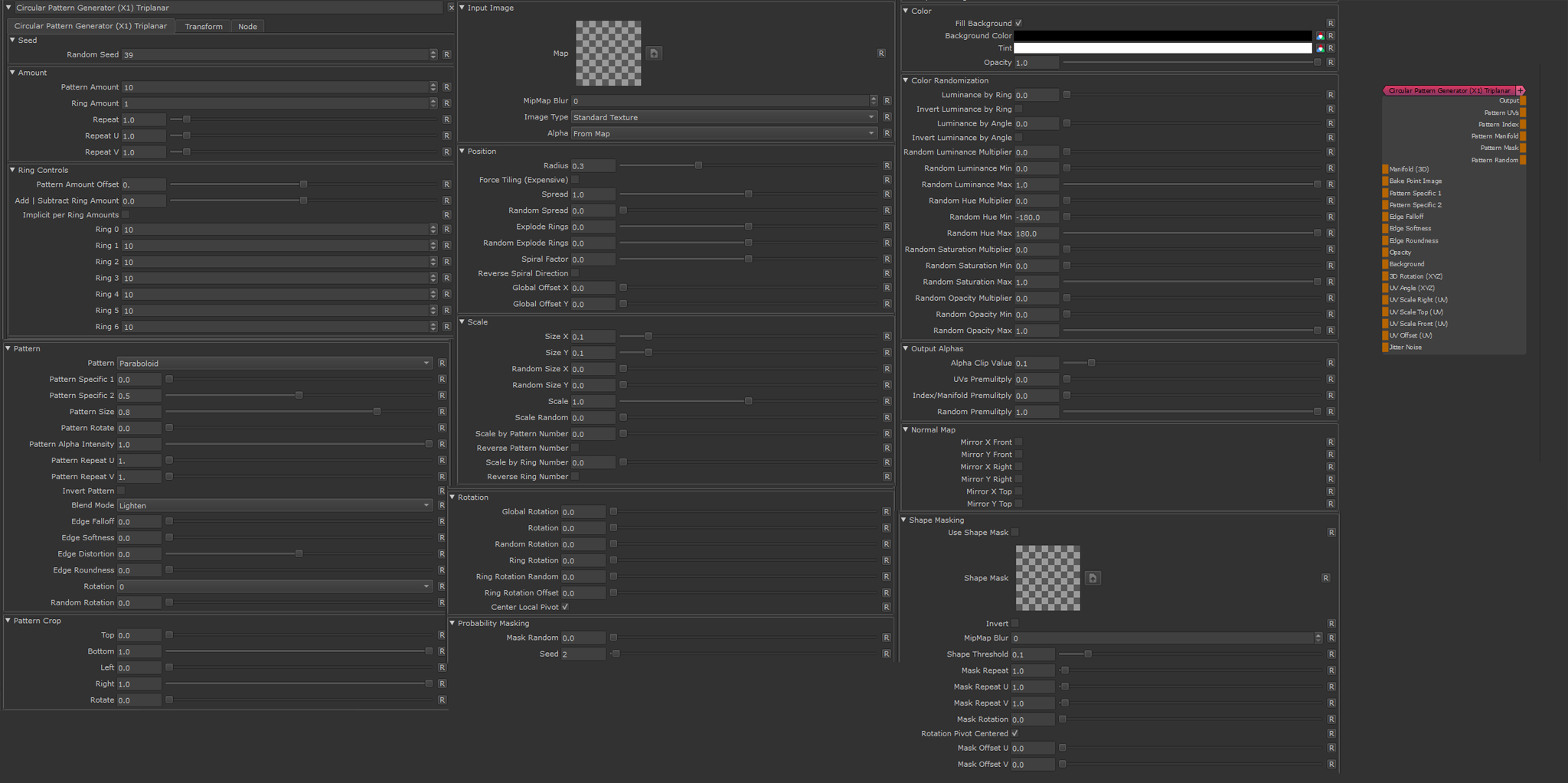Switch to the Transform tab
The width and height of the screenshot is (1568, 783).
(x=204, y=27)
